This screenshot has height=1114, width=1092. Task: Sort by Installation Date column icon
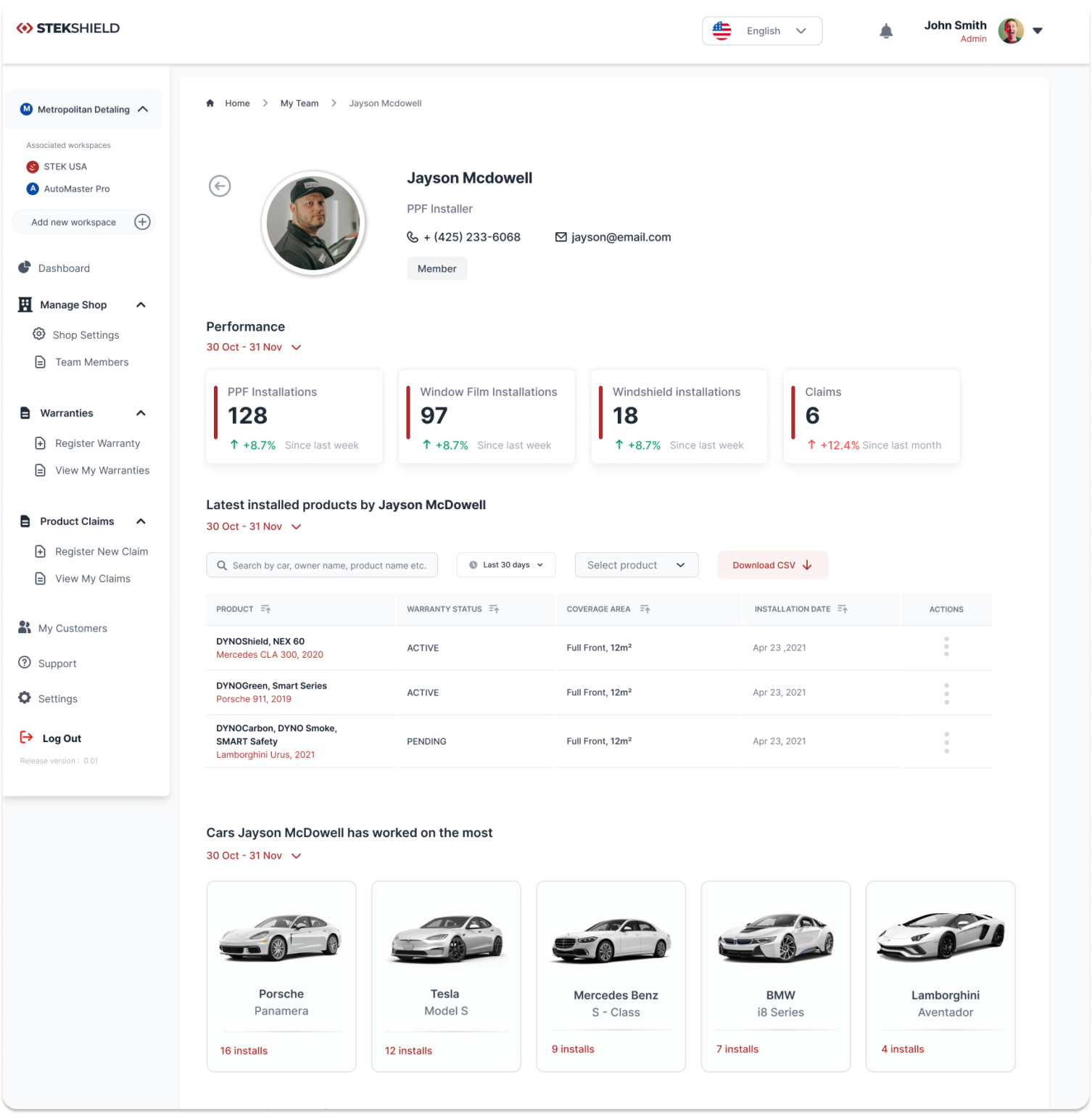pos(843,609)
